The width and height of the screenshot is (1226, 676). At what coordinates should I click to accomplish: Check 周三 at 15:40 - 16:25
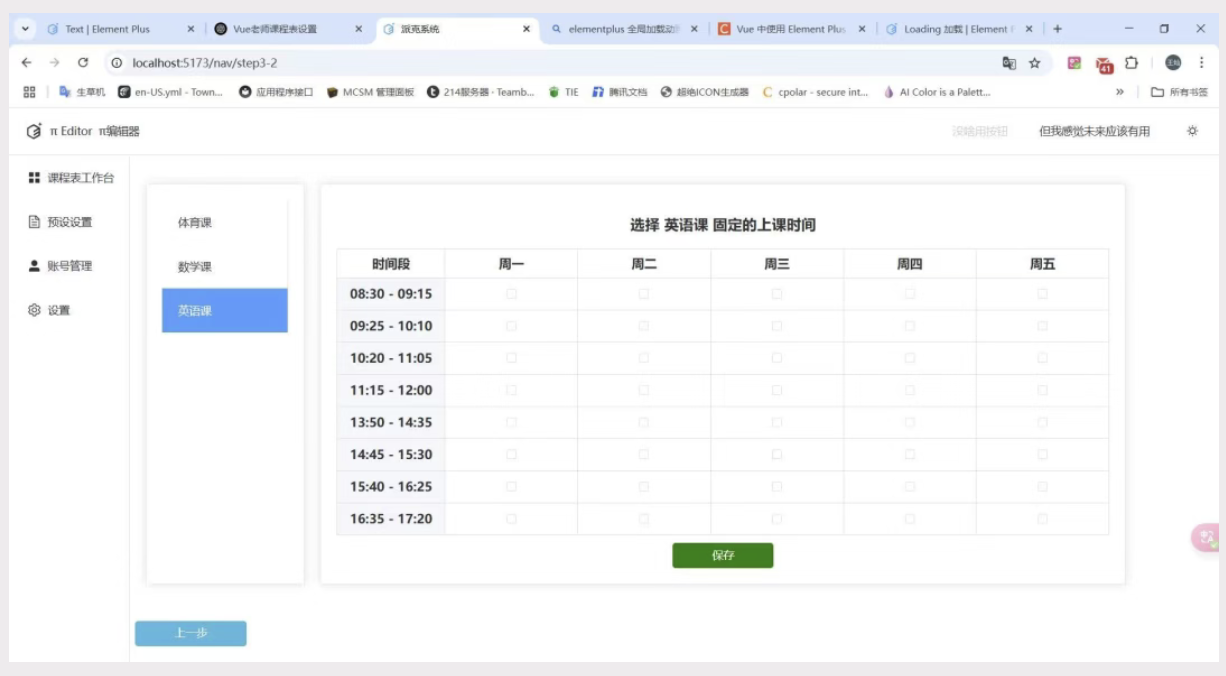point(777,486)
